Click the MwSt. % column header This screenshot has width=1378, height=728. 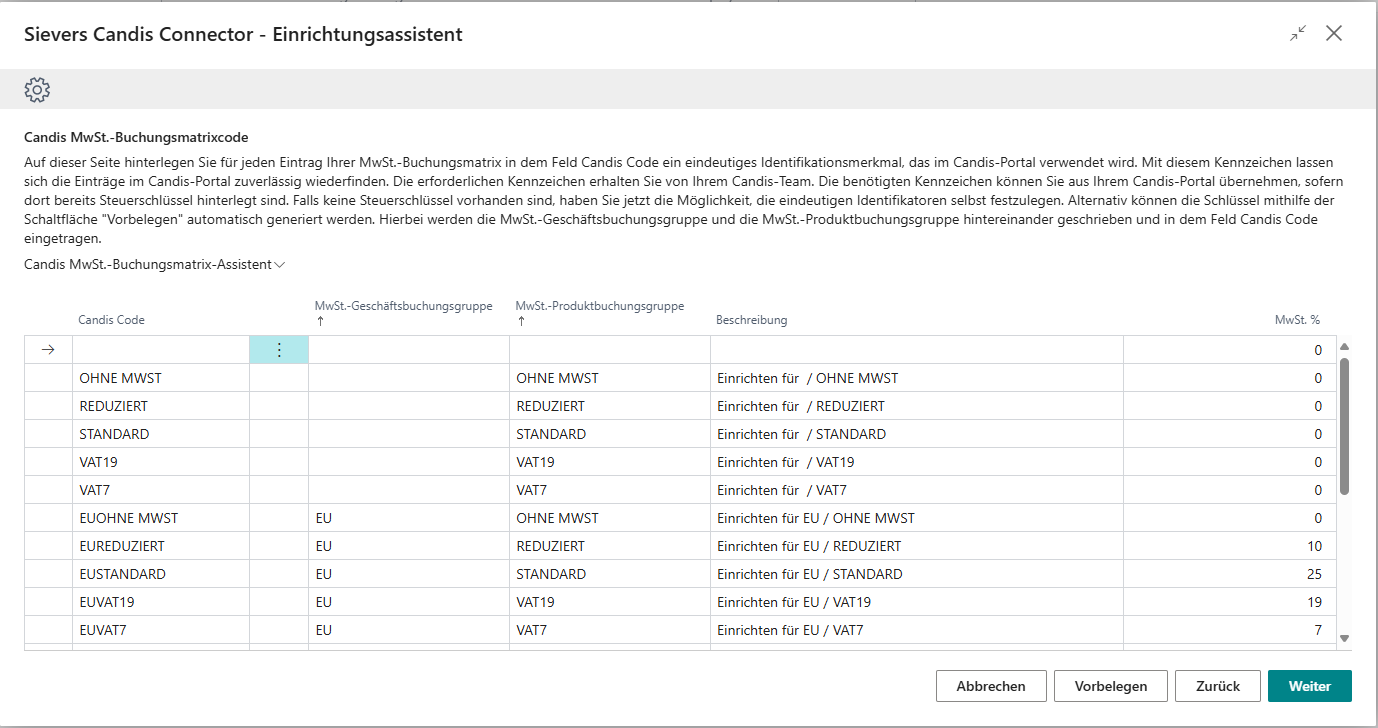(1297, 320)
